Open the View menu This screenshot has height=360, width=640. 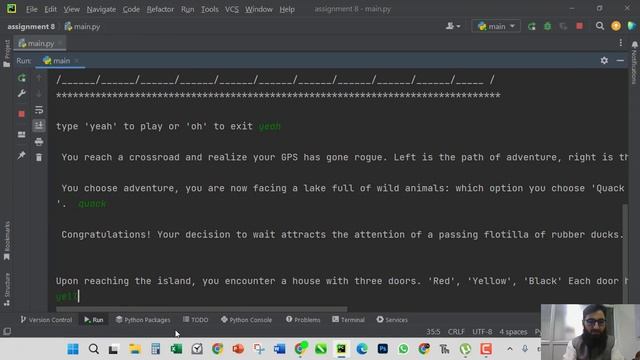71,9
